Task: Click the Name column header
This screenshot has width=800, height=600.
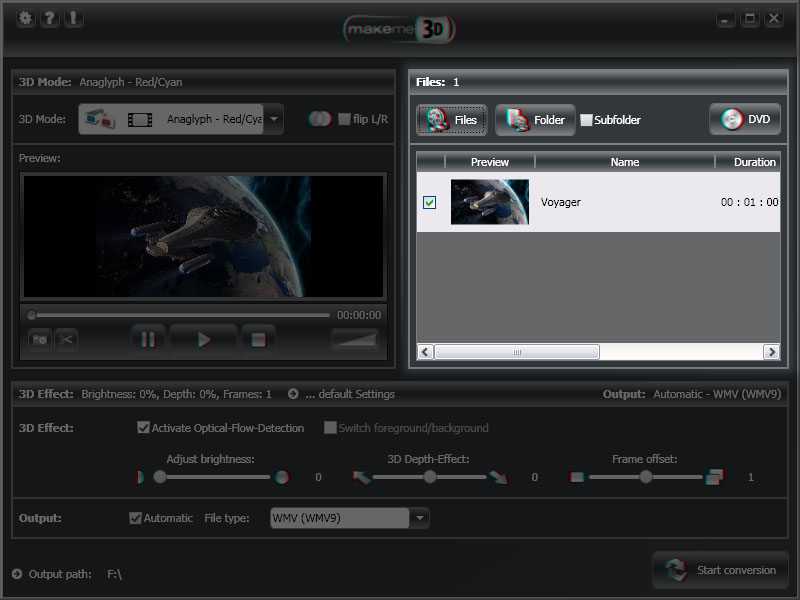Action: tap(625, 162)
